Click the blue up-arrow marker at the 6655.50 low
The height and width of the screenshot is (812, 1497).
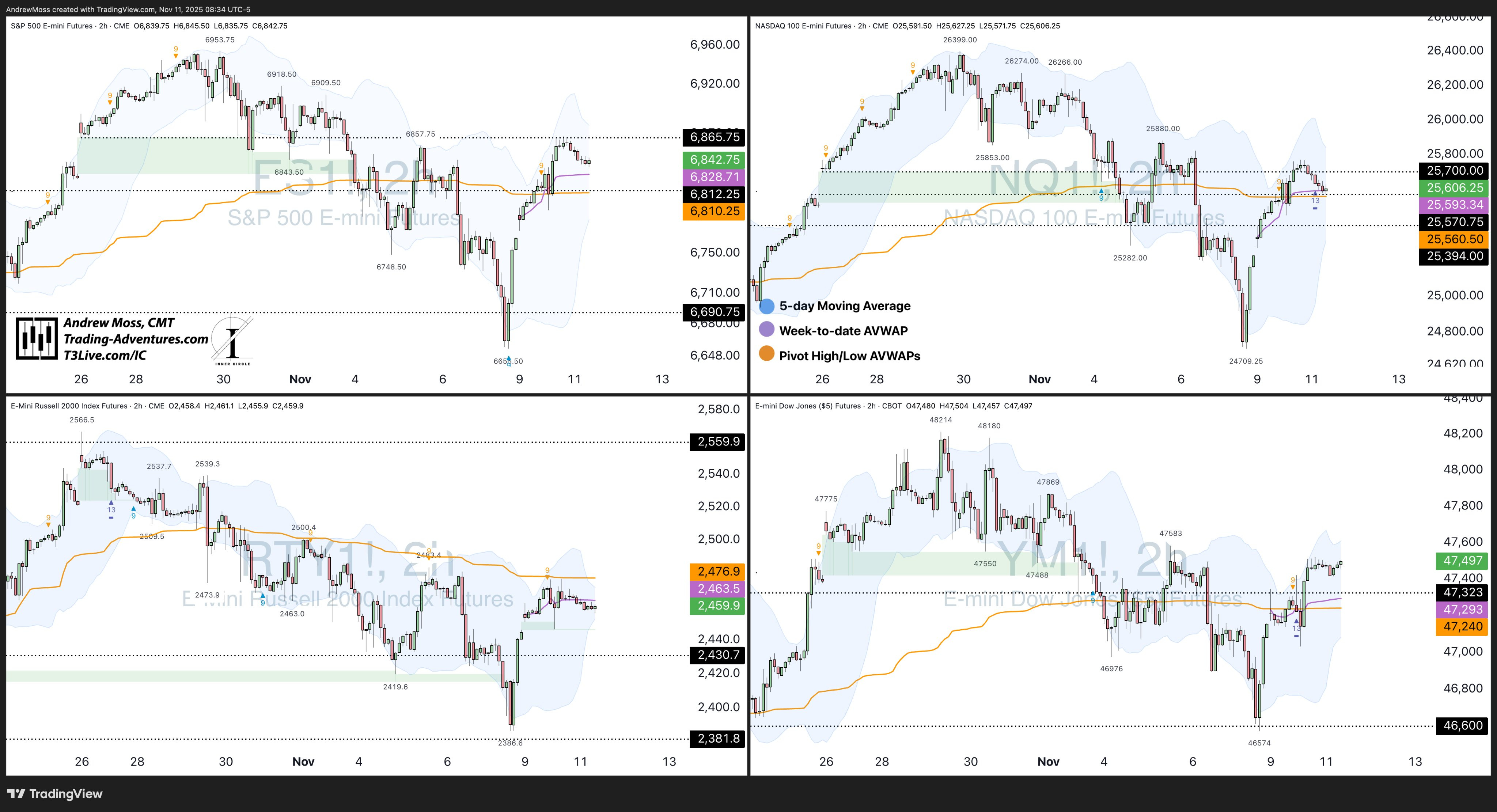[x=508, y=358]
